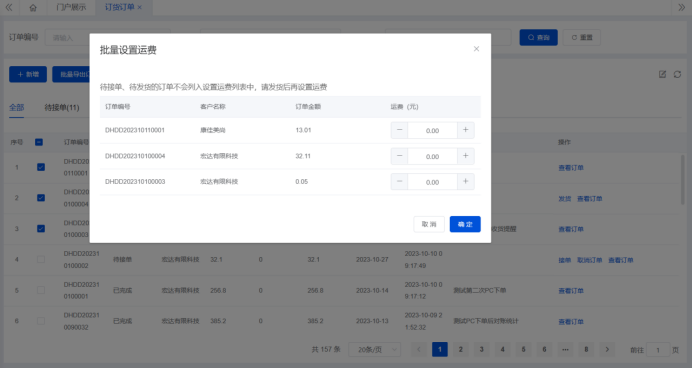Click pagination ellipsis for more pages

click(565, 349)
